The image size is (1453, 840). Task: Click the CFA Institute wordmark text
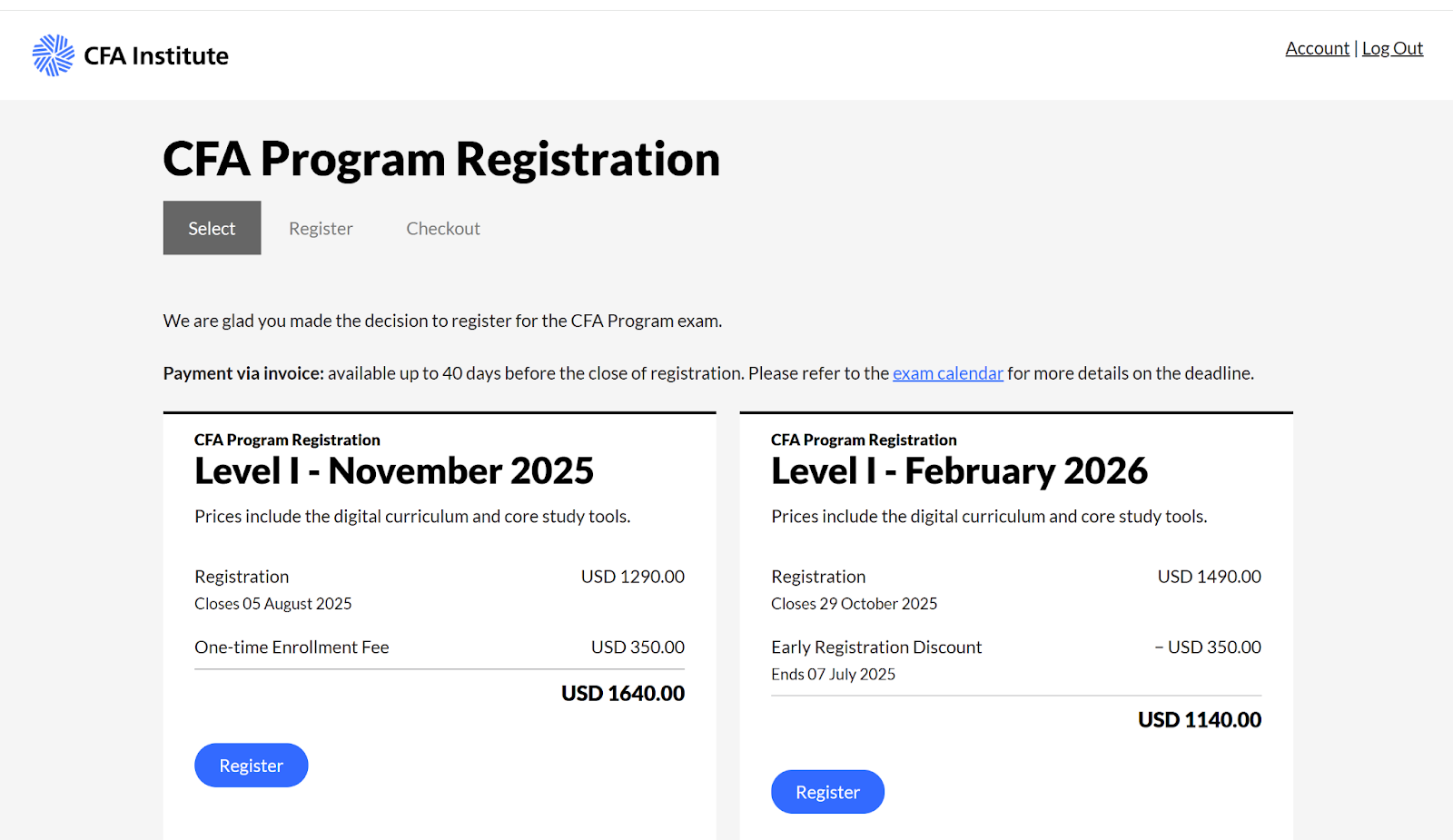[156, 56]
